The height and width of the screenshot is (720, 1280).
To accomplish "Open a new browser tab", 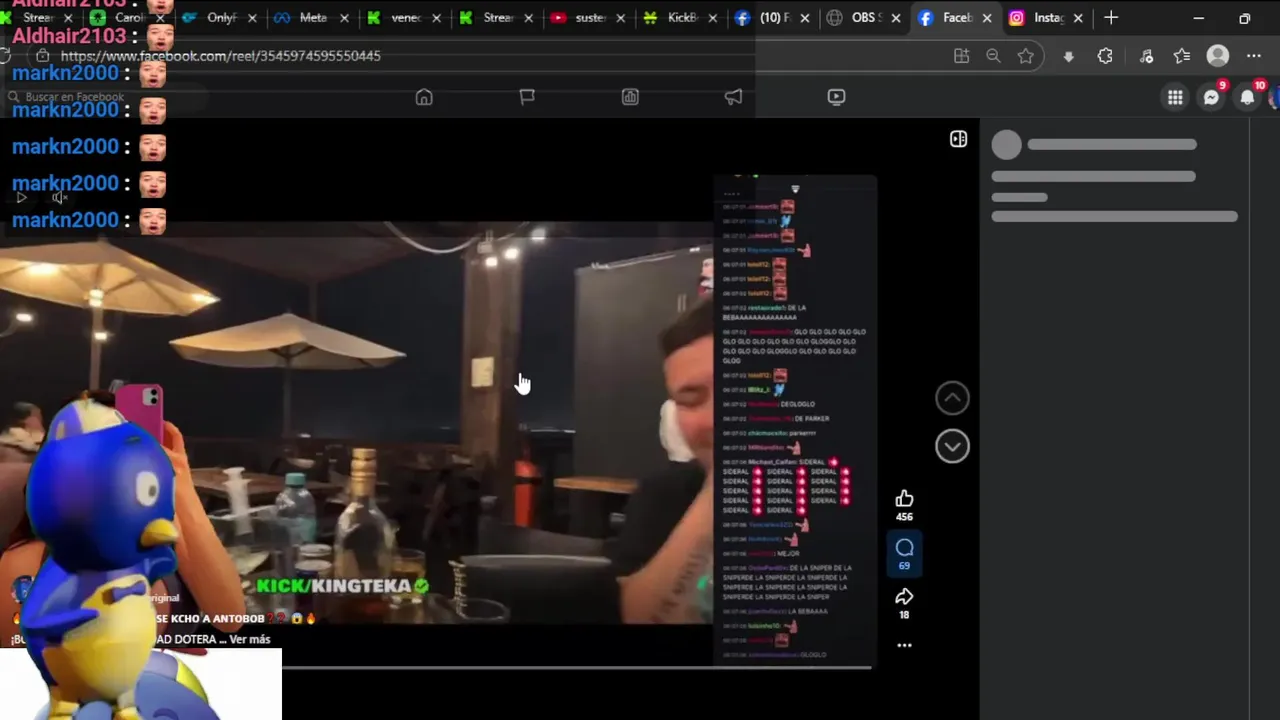I will pos(1111,18).
